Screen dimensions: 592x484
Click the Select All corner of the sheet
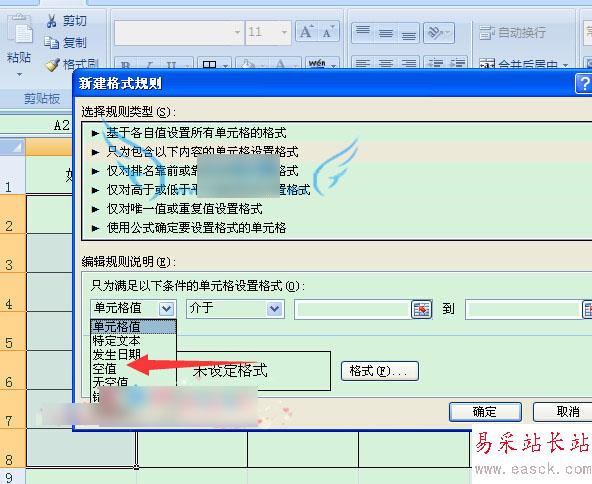[x=12, y=147]
